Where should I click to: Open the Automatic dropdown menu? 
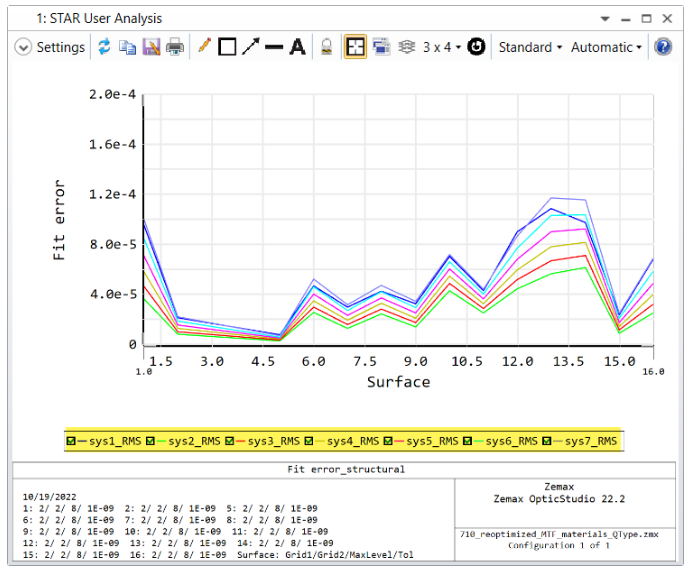click(x=607, y=47)
